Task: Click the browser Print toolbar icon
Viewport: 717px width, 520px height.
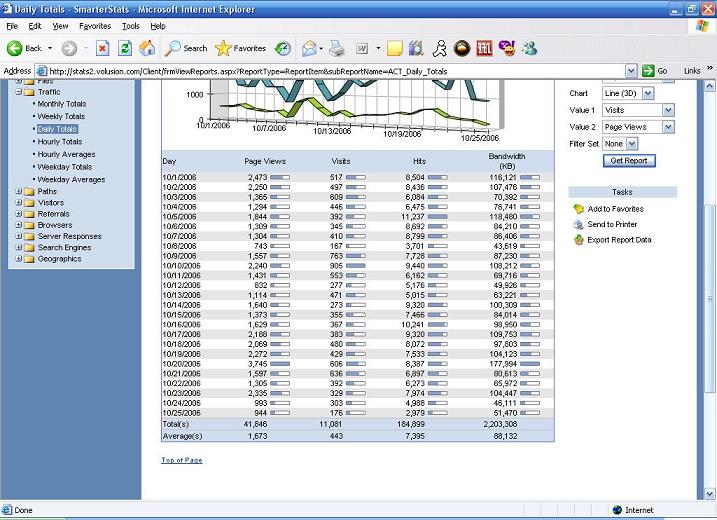Action: pos(337,48)
